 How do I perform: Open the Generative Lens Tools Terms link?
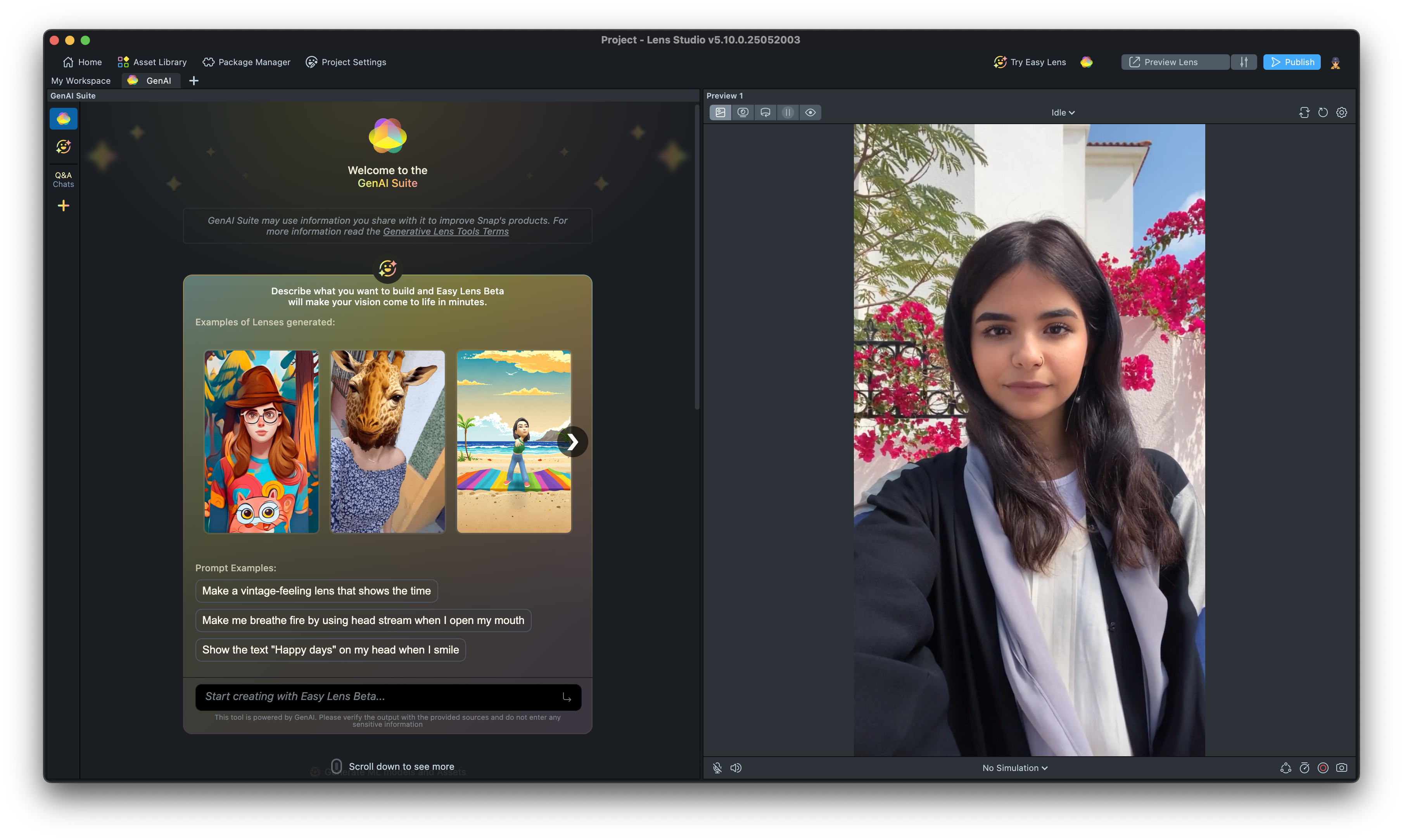(446, 232)
